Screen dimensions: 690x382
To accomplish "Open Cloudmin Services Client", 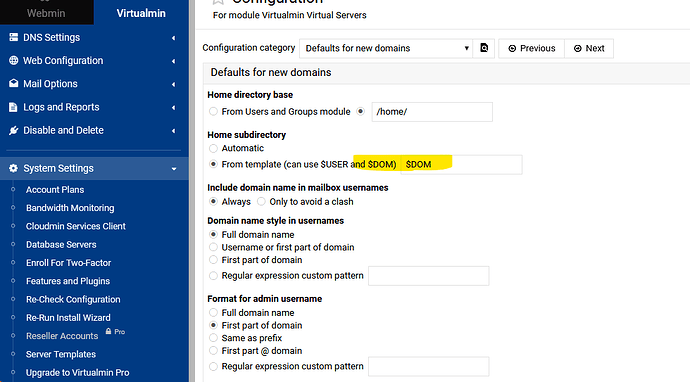I will pyautogui.click(x=76, y=226).
